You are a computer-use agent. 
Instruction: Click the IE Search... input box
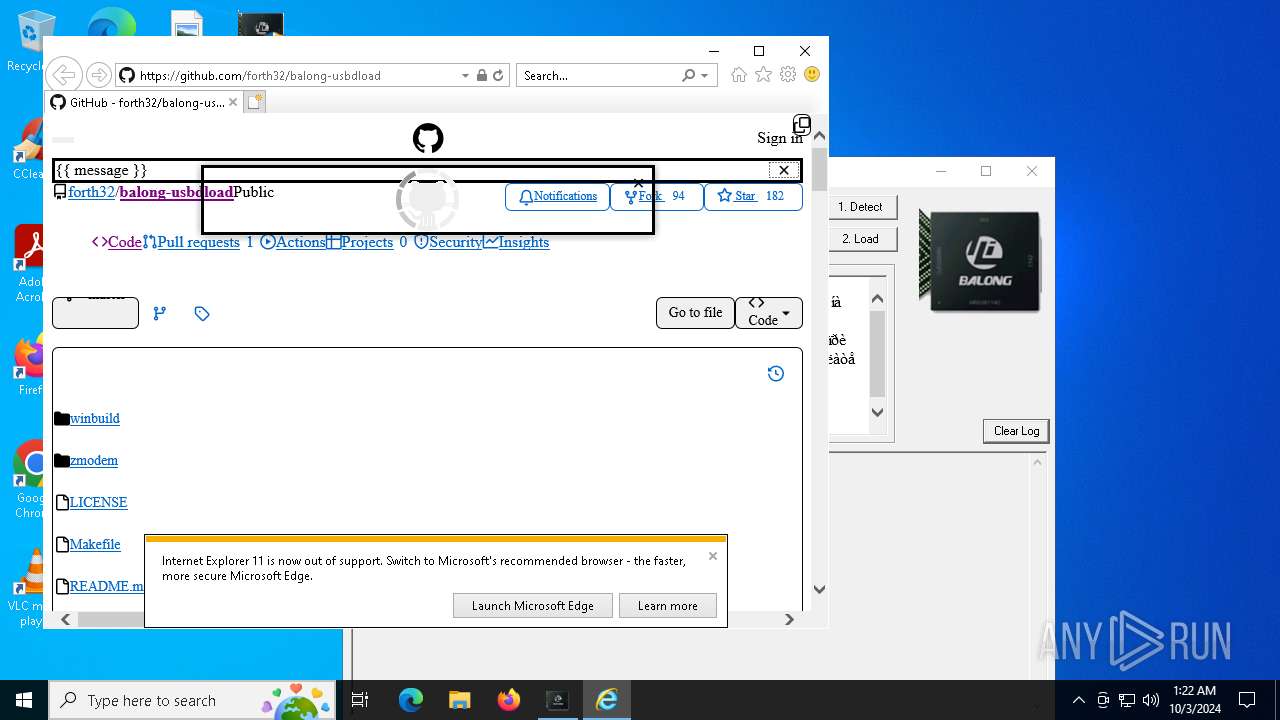pos(598,75)
